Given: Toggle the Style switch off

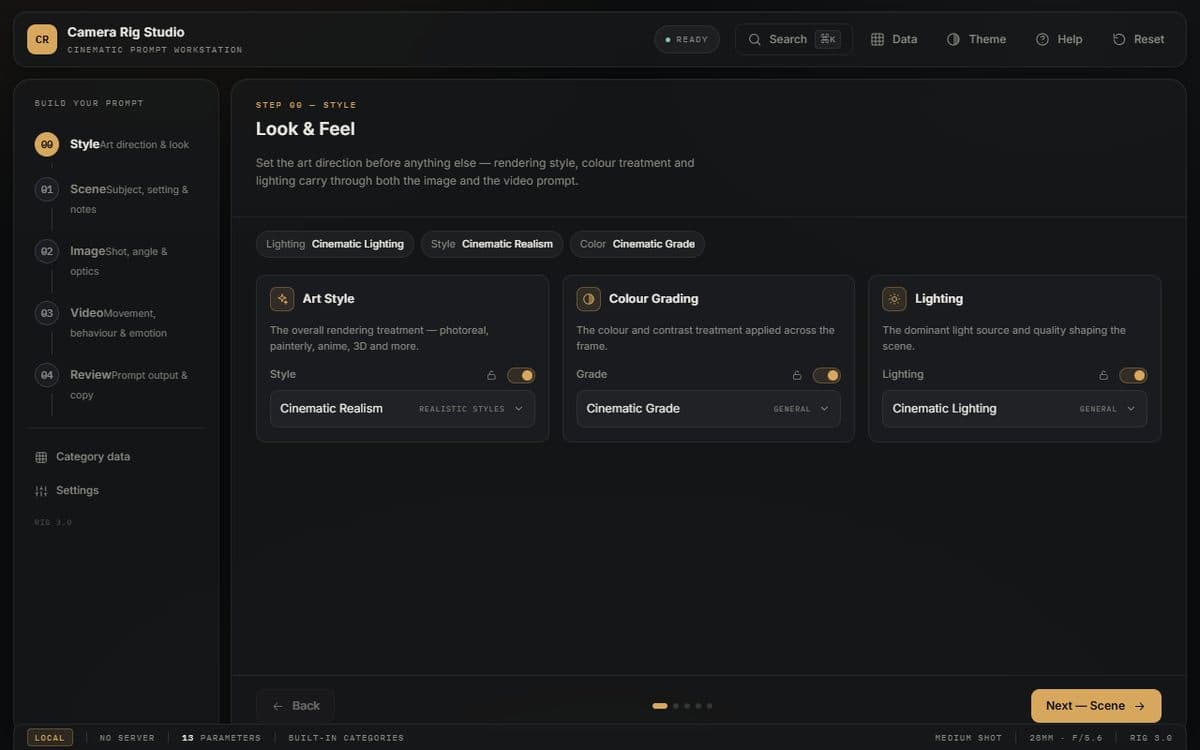Looking at the screenshot, I should [521, 375].
